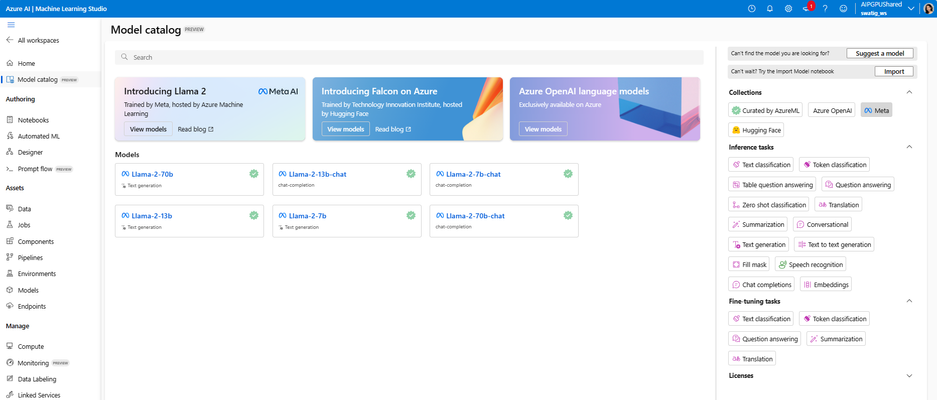This screenshot has height=400, width=937.
Task: Click View models on the Llama 2 banner
Action: (149, 129)
